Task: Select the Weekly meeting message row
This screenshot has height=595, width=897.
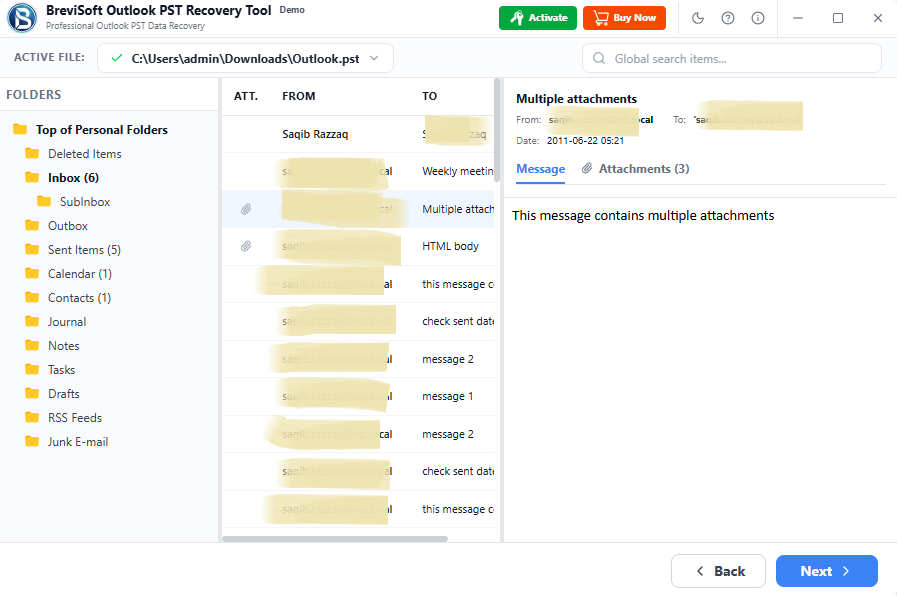Action: (x=358, y=172)
